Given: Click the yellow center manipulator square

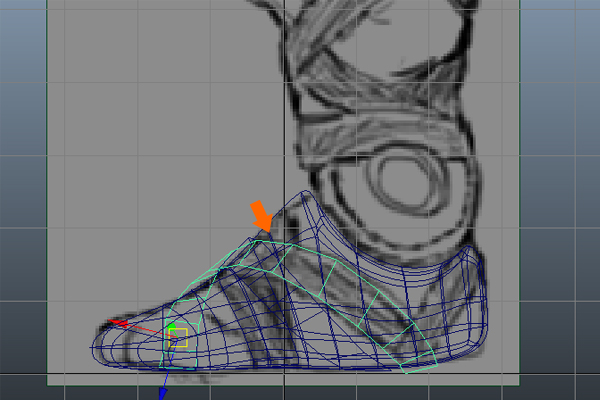Looking at the screenshot, I should coord(178,338).
